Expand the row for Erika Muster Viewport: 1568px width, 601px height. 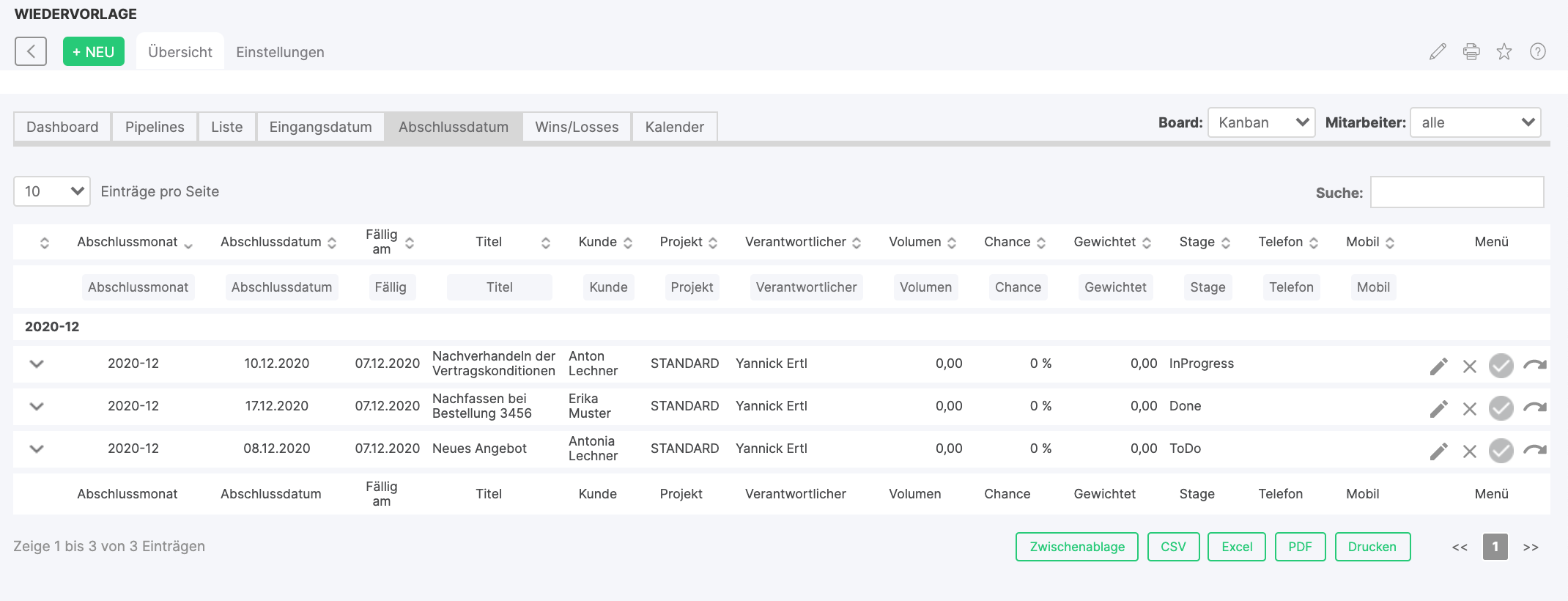37,406
